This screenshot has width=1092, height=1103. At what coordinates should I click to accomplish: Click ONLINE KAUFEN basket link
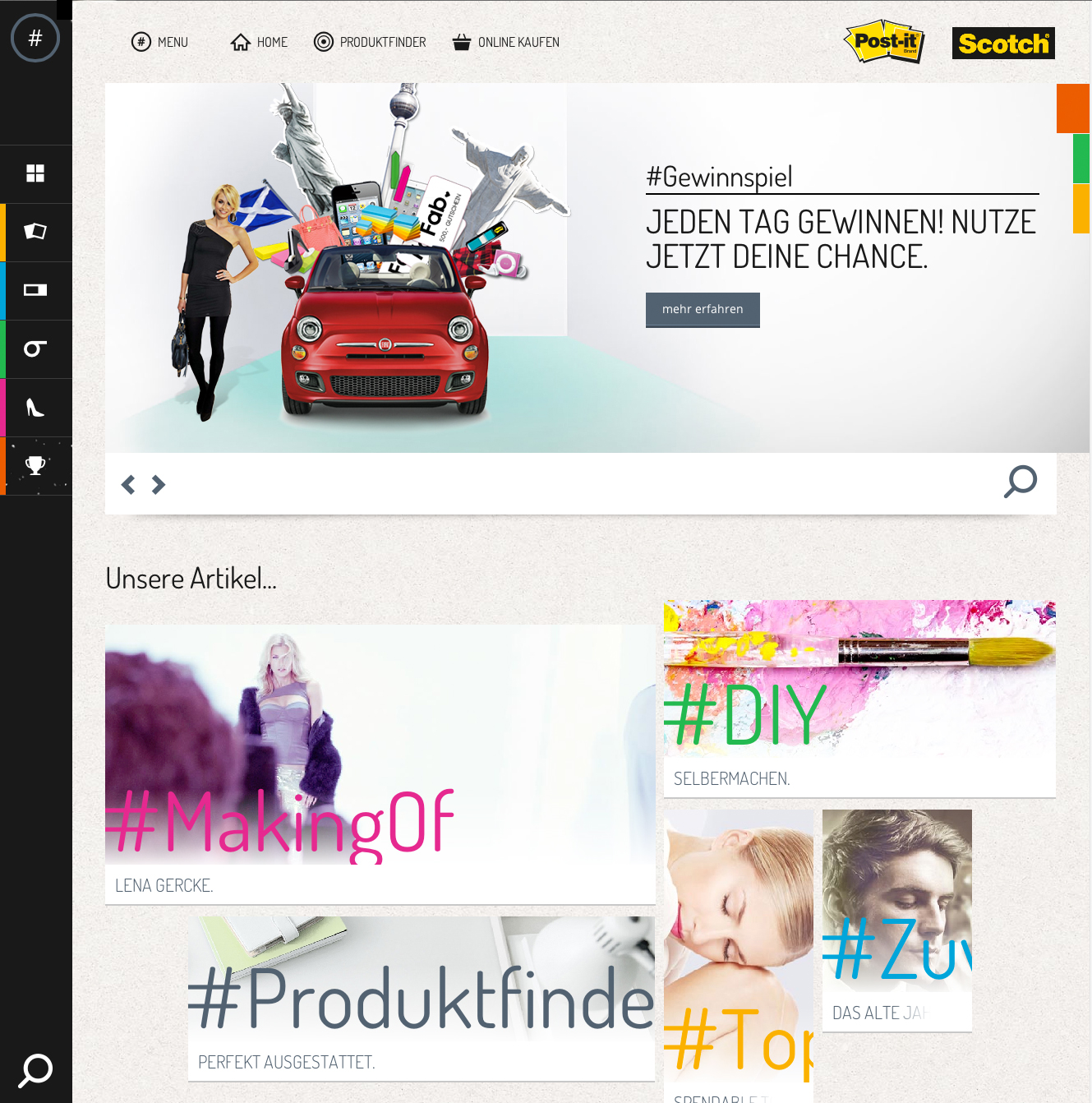[505, 42]
